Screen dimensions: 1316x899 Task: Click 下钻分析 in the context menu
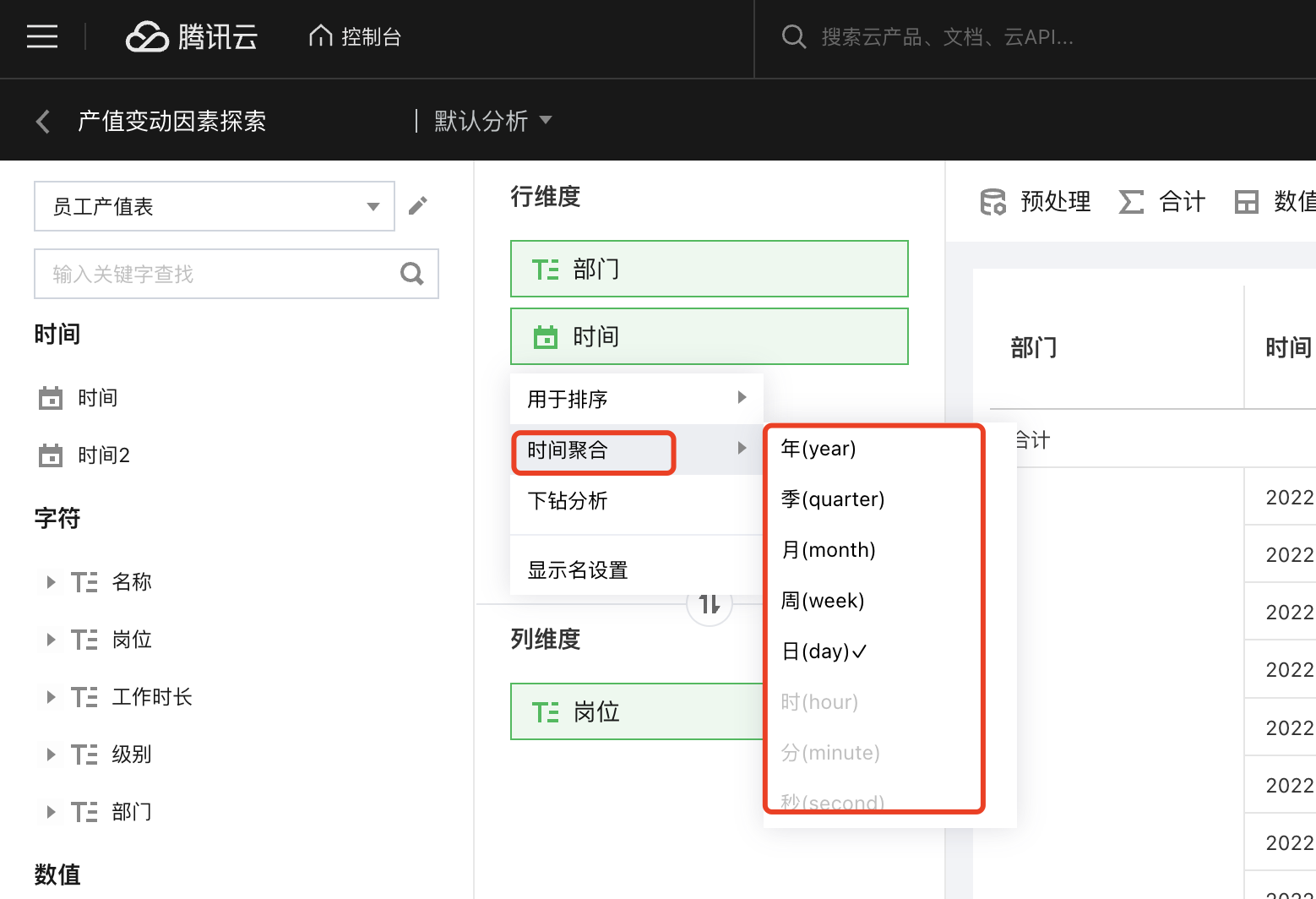point(568,501)
